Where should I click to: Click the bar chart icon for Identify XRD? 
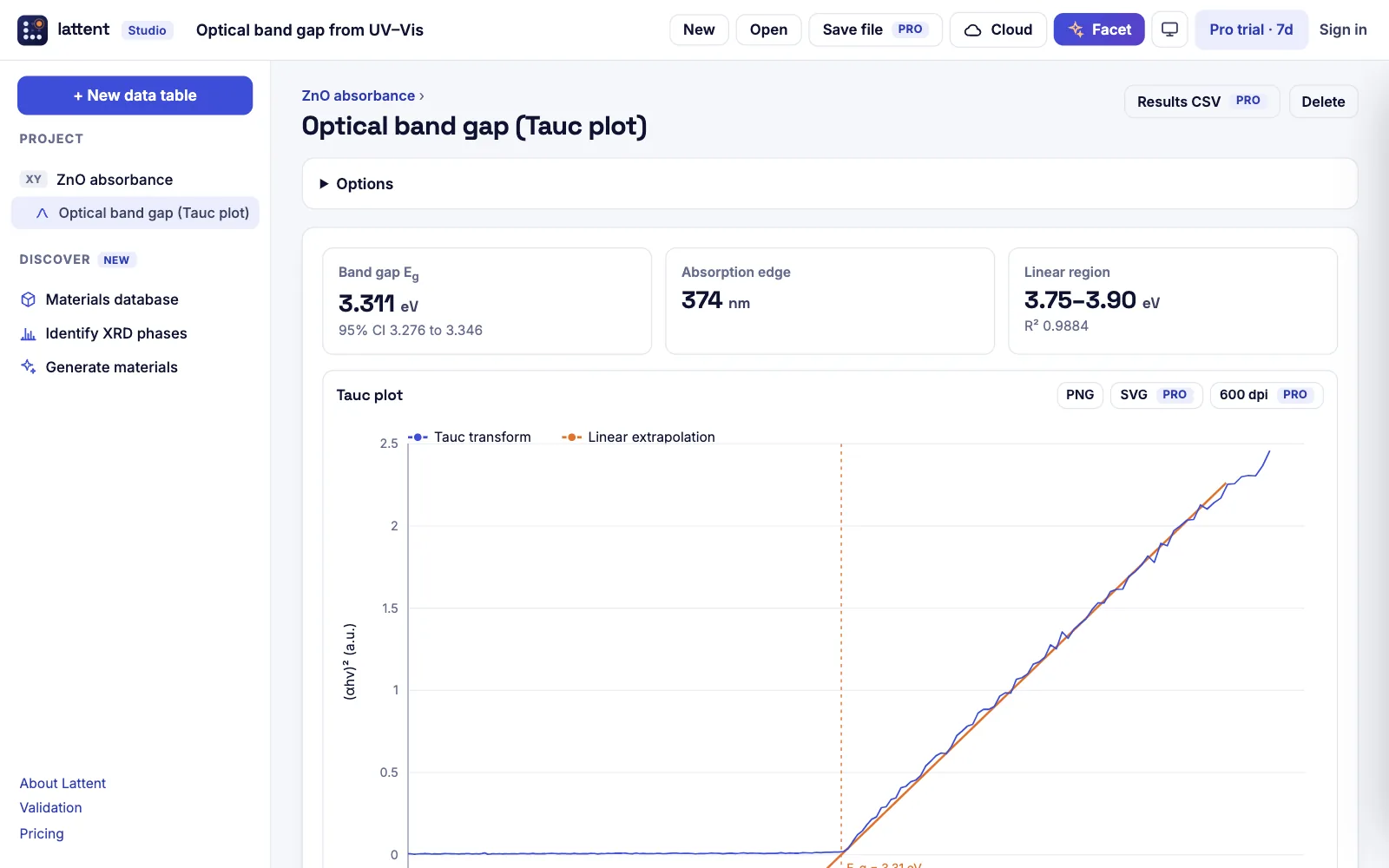29,333
